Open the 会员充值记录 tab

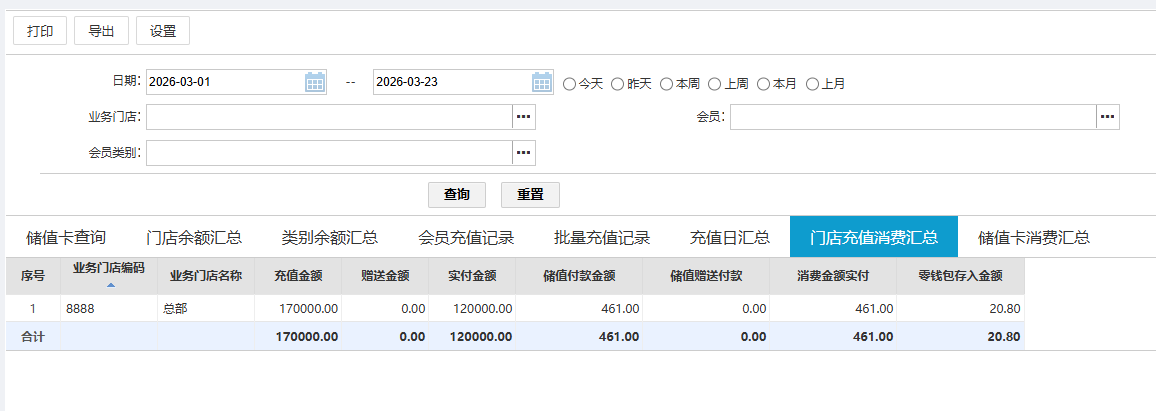pyautogui.click(x=466, y=237)
